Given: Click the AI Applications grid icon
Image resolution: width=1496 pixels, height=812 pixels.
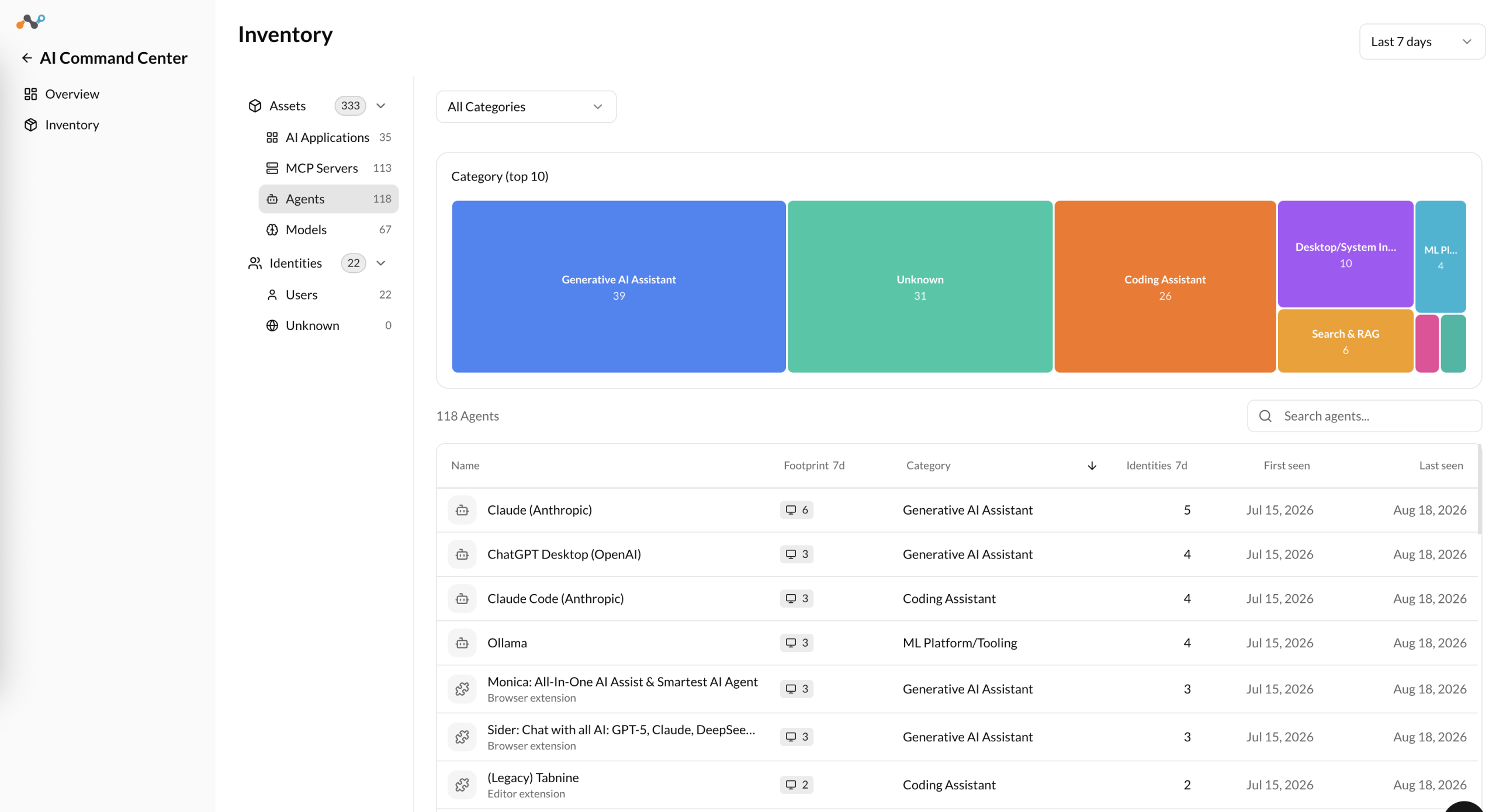Looking at the screenshot, I should point(272,137).
